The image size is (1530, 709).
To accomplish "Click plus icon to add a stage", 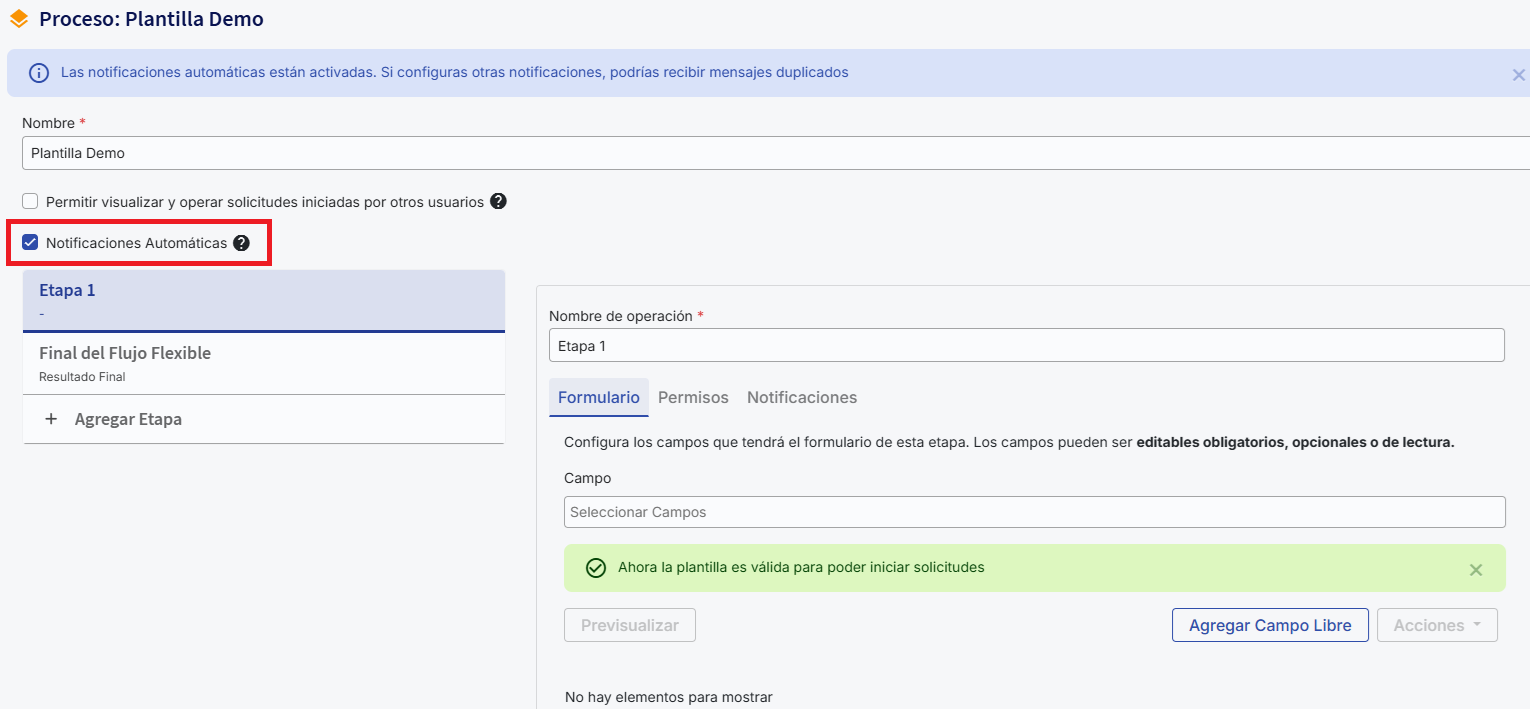I will tap(51, 419).
